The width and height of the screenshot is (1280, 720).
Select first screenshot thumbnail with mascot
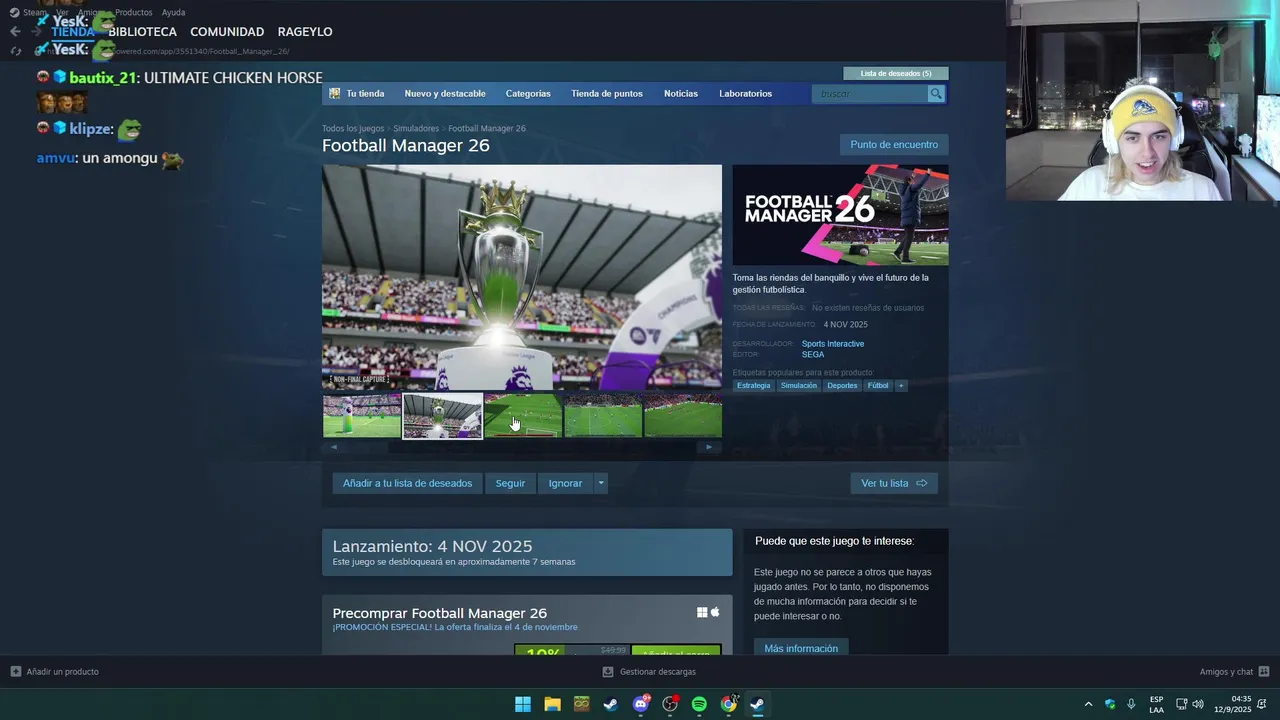point(362,415)
